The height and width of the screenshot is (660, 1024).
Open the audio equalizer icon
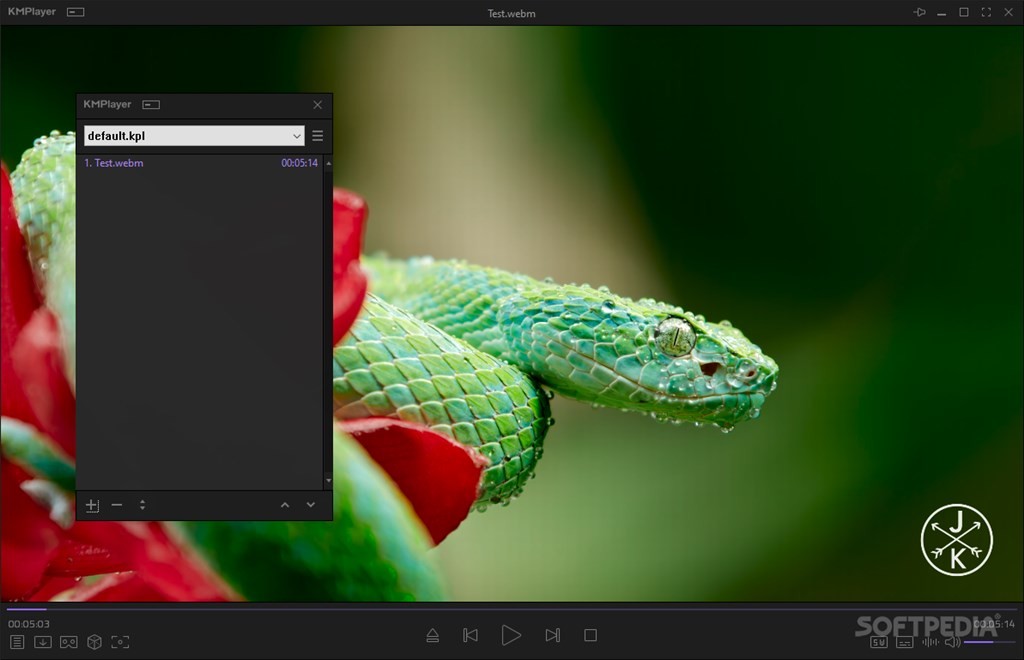pos(929,643)
